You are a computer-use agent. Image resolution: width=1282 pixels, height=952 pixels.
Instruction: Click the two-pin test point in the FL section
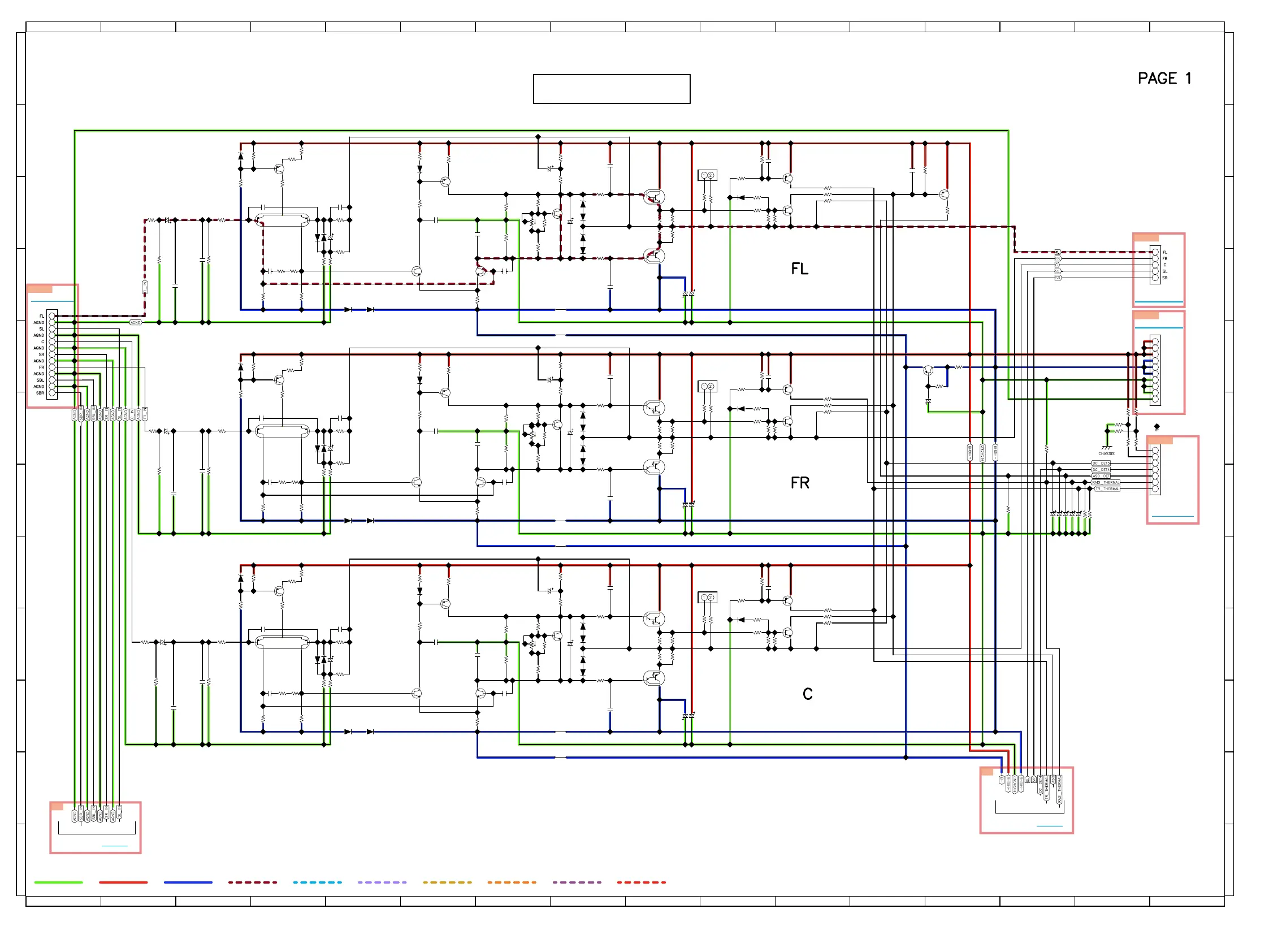click(x=708, y=175)
